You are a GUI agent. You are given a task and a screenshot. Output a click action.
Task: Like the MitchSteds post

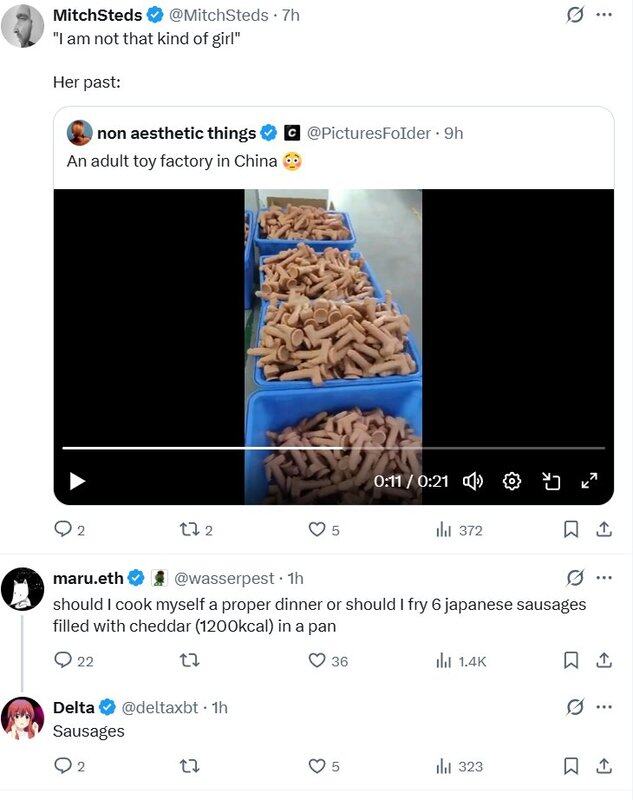point(317,530)
